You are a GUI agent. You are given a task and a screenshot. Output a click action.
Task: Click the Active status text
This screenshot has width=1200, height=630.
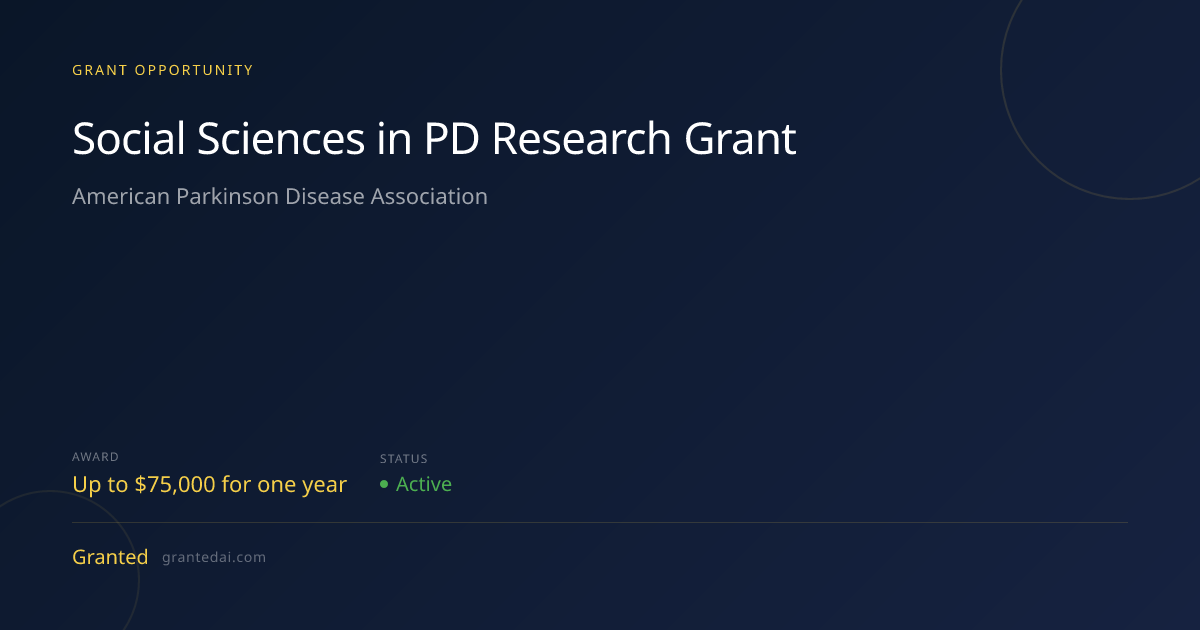[424, 484]
